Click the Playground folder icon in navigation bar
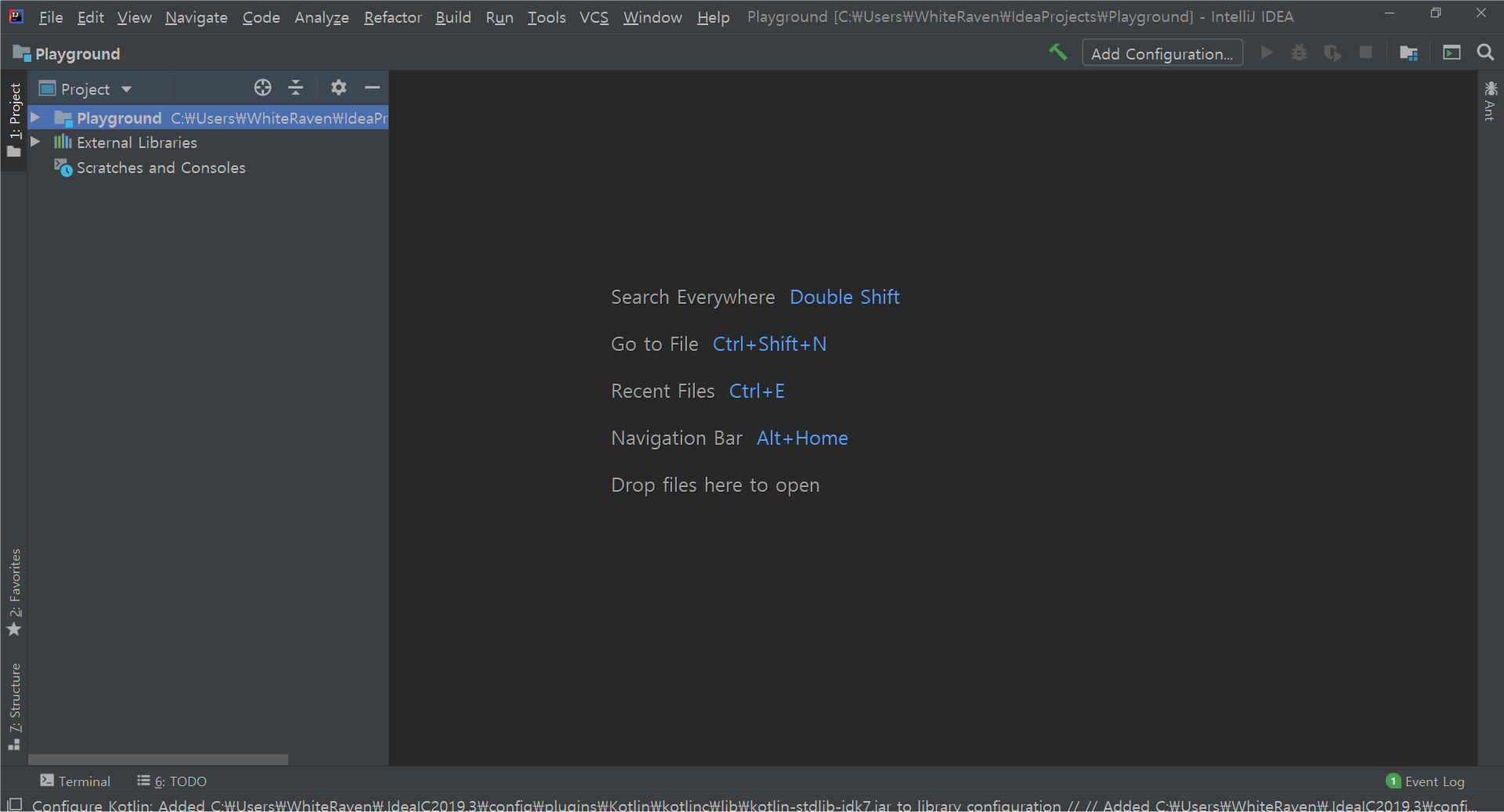Viewport: 1504px width, 812px height. point(21,53)
